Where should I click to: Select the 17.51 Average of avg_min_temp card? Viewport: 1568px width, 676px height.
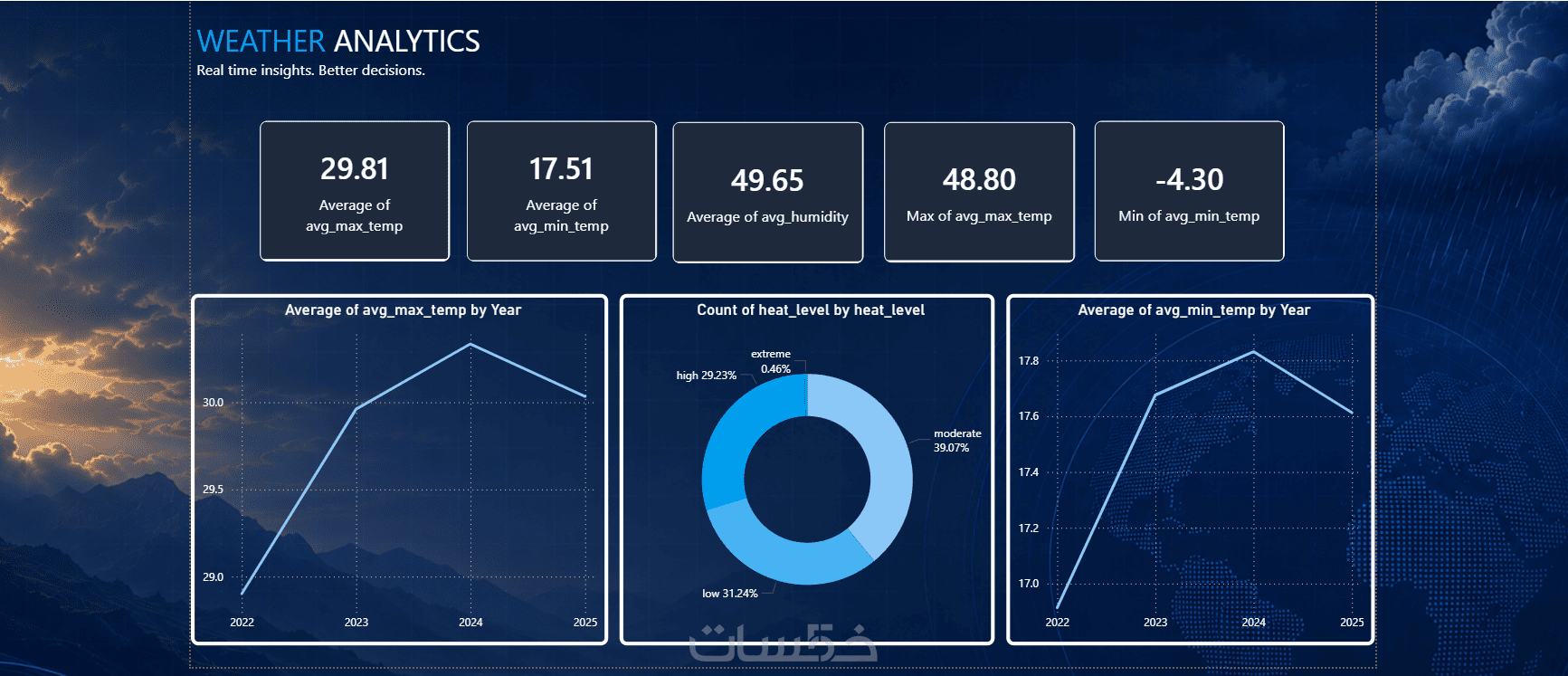pos(561,191)
